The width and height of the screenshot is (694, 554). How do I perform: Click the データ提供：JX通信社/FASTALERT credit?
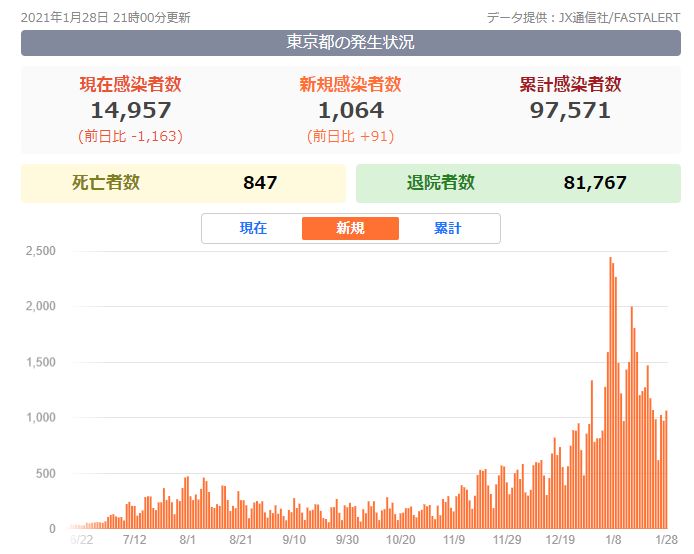[583, 18]
